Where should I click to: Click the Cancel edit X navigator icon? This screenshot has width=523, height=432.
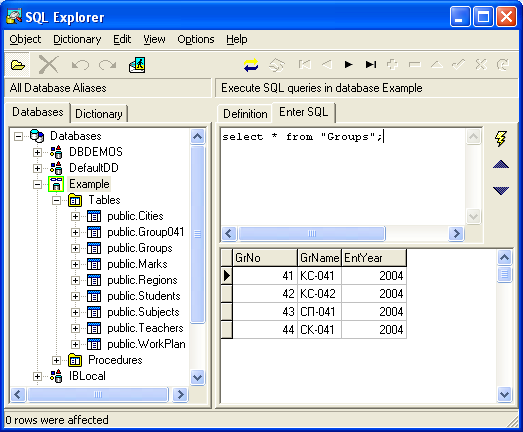481,64
